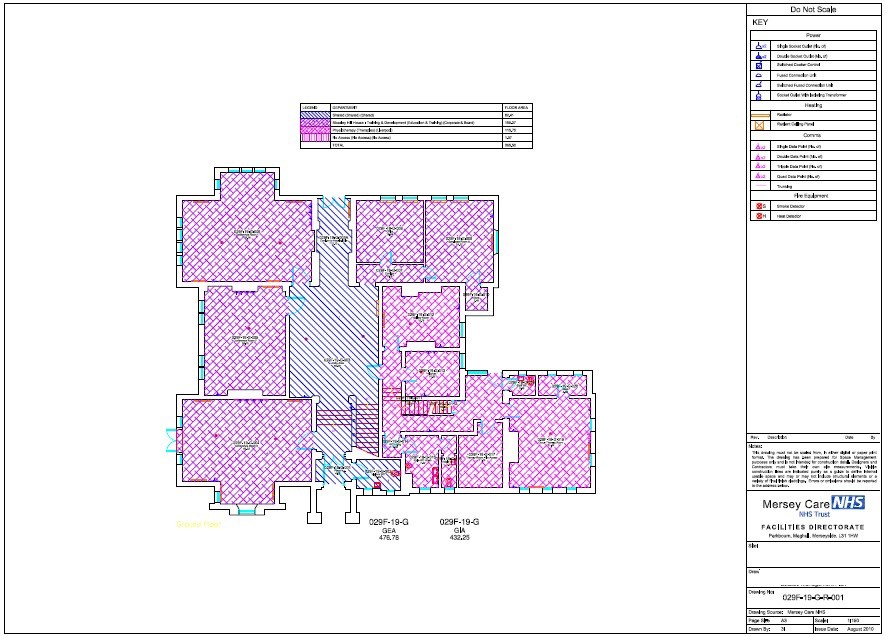The height and width of the screenshot is (636, 886).
Task: Click the Single Socket Outlet key symbol
Action: pyautogui.click(x=761, y=46)
